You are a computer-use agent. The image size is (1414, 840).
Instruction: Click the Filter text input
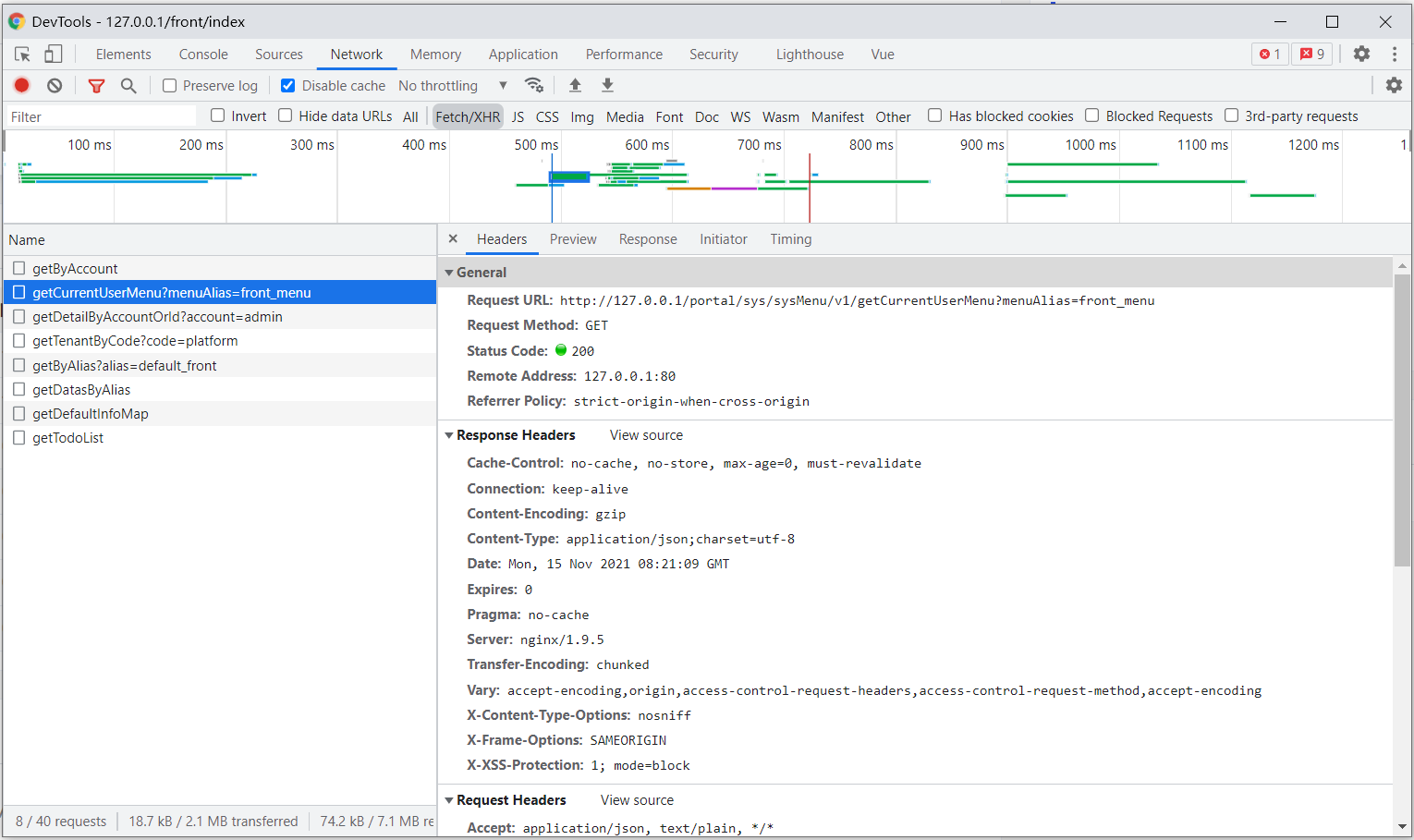[100, 116]
